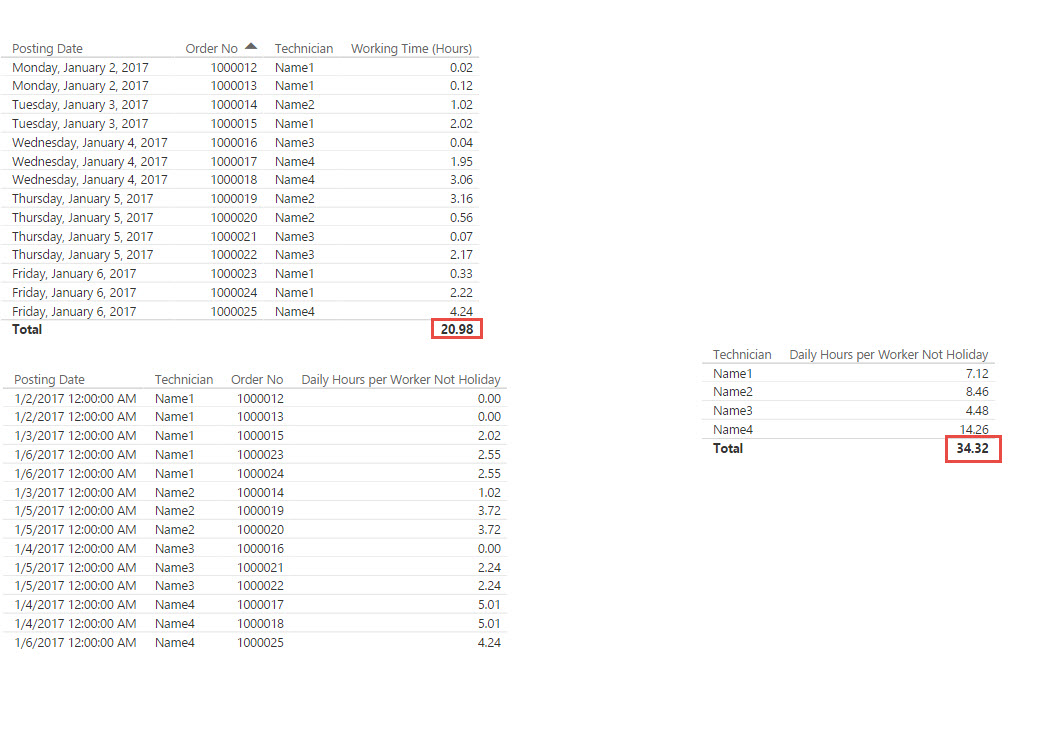The image size is (1048, 735).
Task: Select Name3's 4.48 daily hours value
Action: point(977,411)
